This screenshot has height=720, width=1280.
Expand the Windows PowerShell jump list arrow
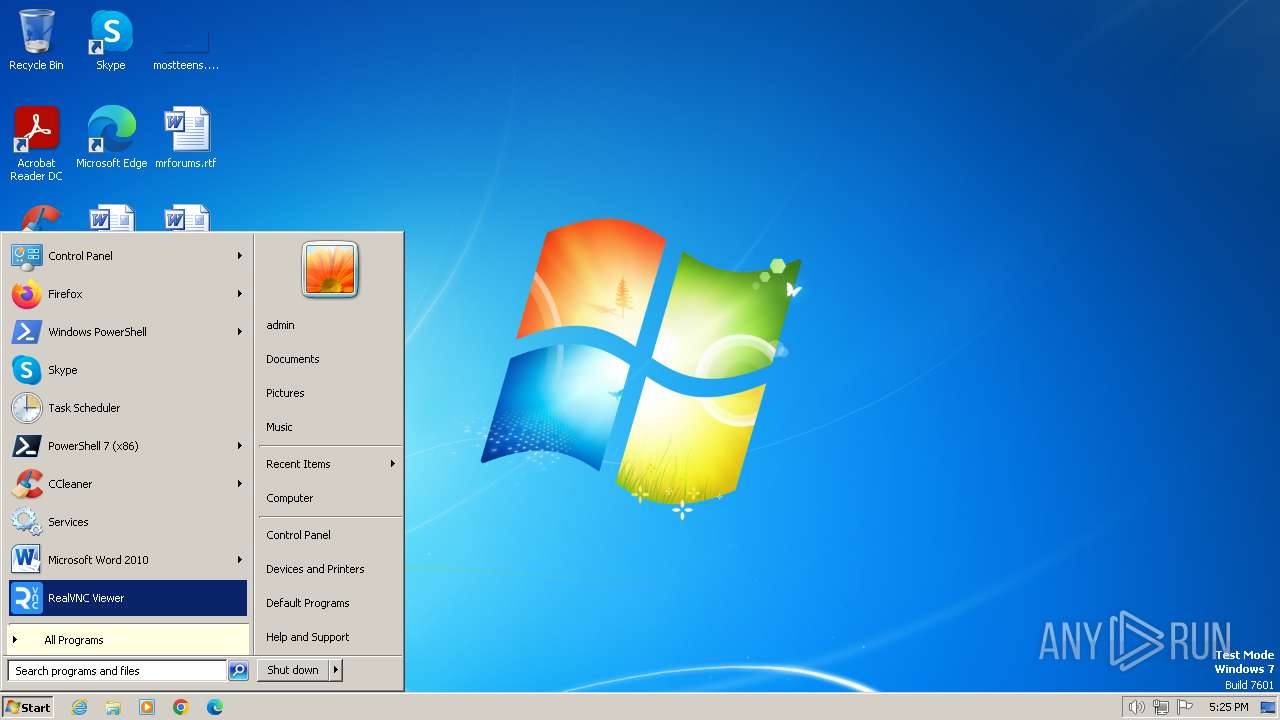(x=240, y=332)
